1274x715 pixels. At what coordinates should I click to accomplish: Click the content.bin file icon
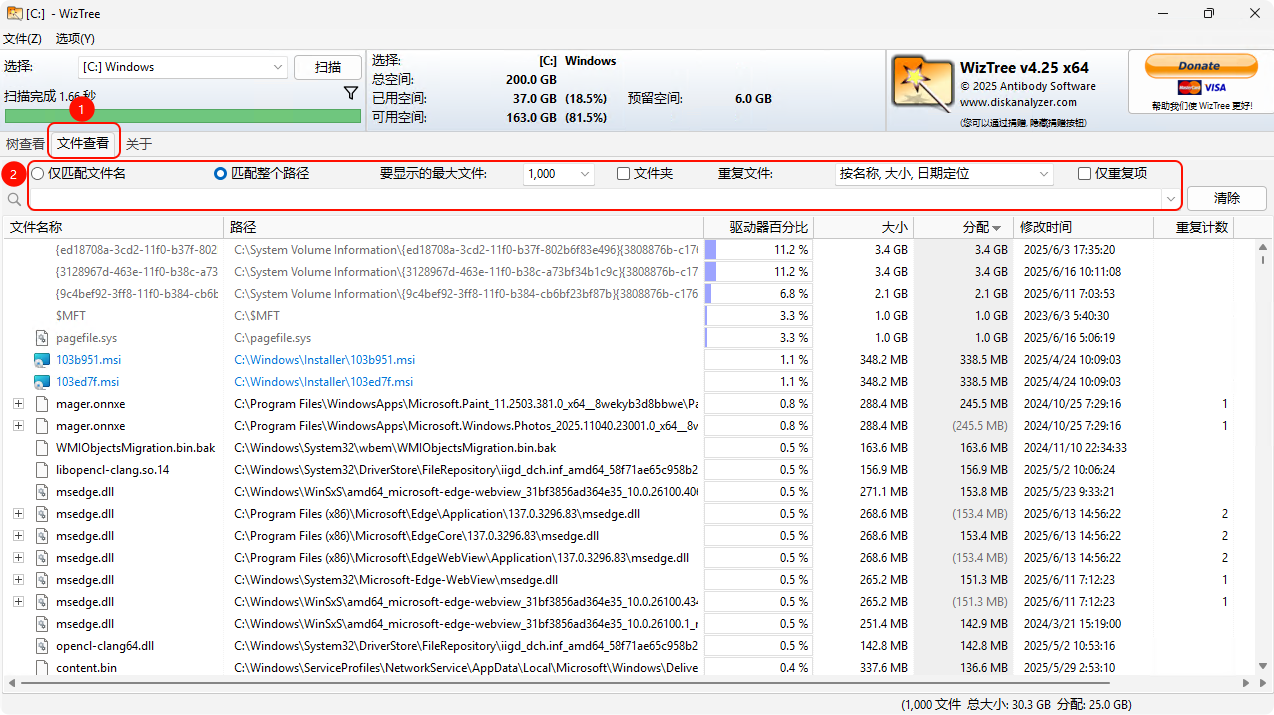point(41,668)
